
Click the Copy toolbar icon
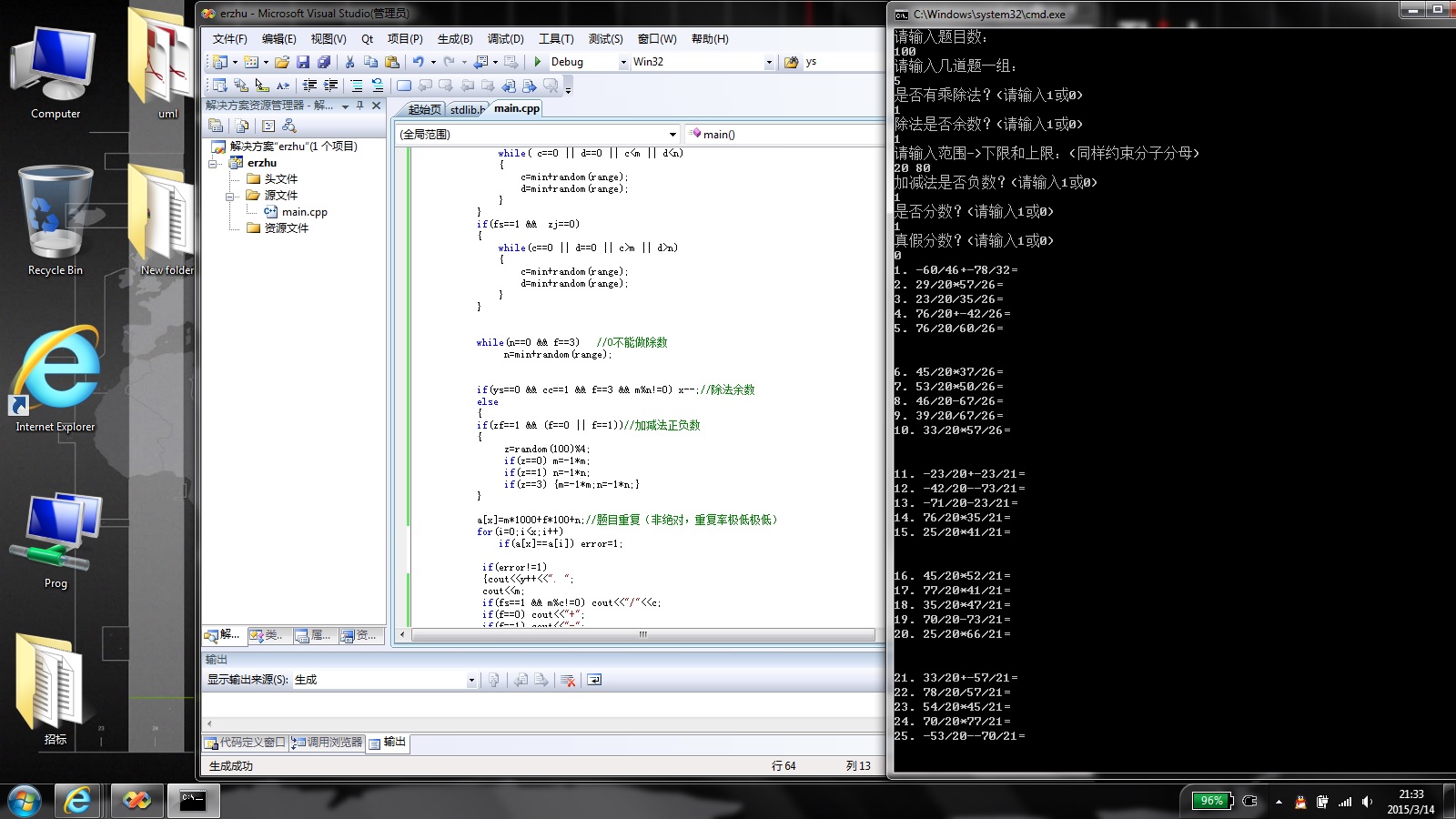point(370,62)
